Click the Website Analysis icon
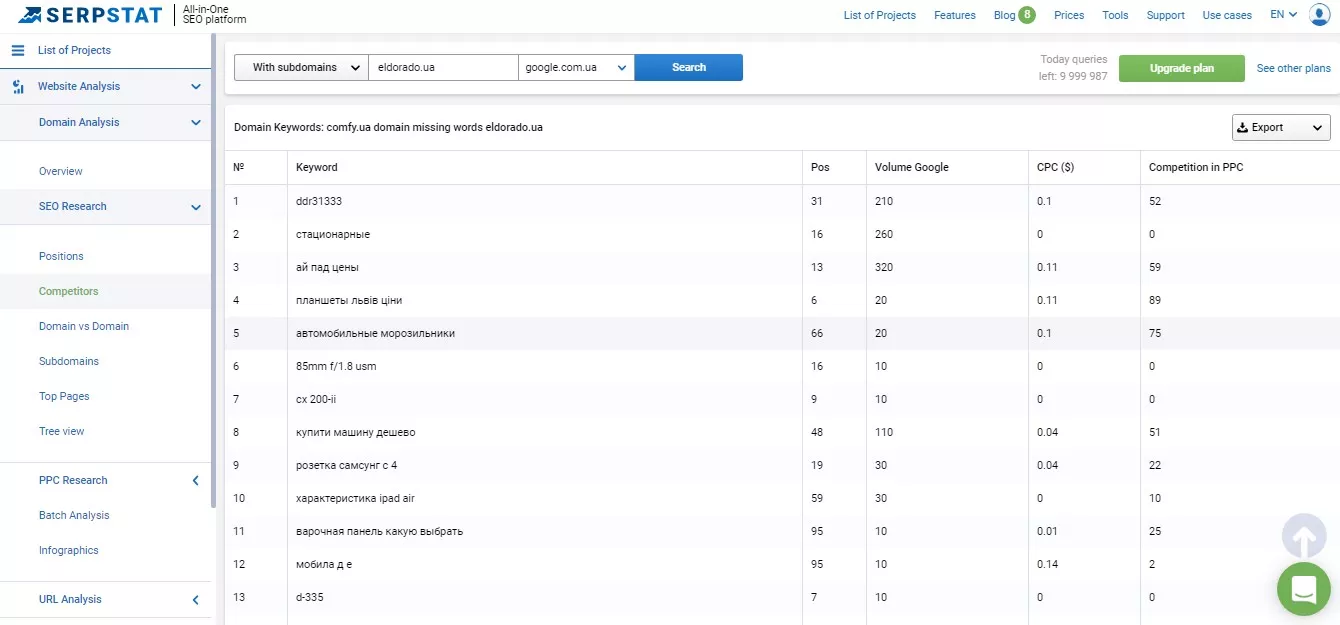The width and height of the screenshot is (1340, 625). (17, 86)
